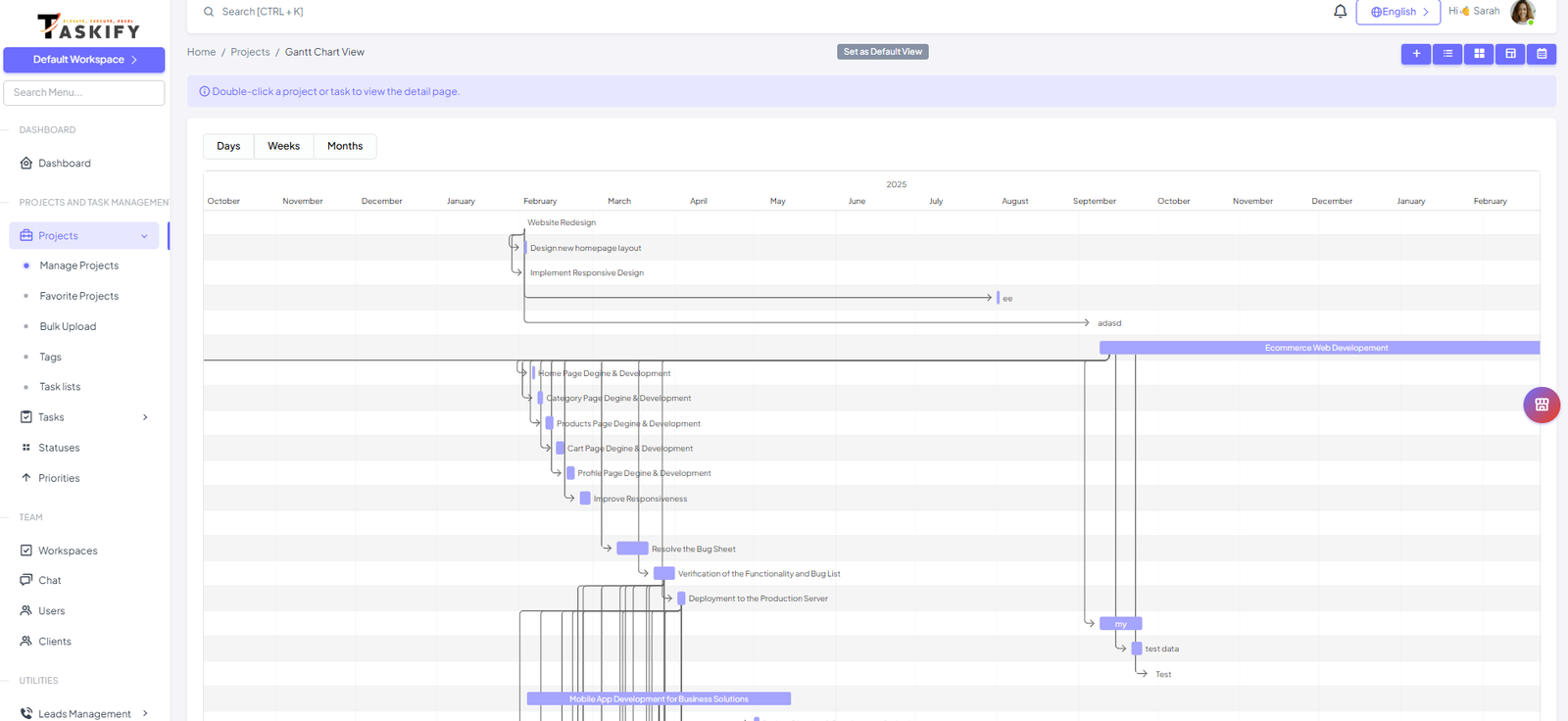1568x721 pixels.
Task: Click 'ee' task label
Action: [x=1007, y=299]
